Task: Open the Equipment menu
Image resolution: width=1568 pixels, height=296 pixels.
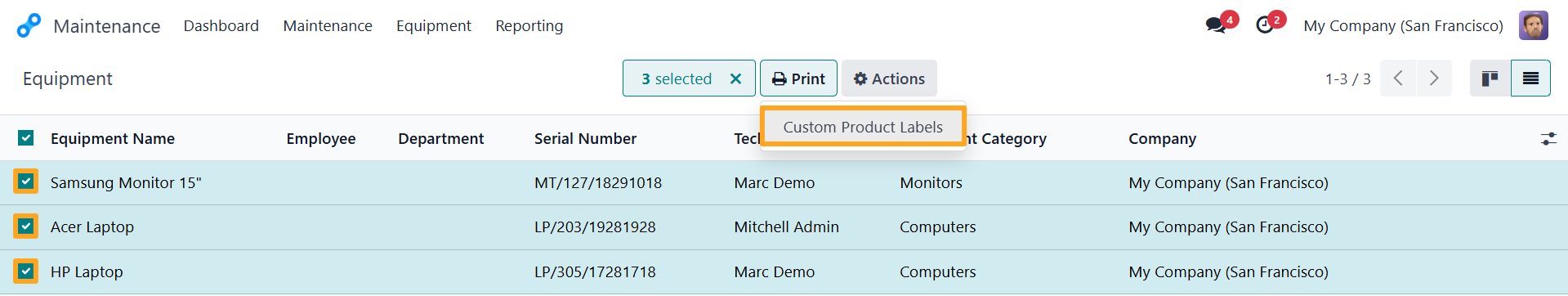Action: coord(434,26)
